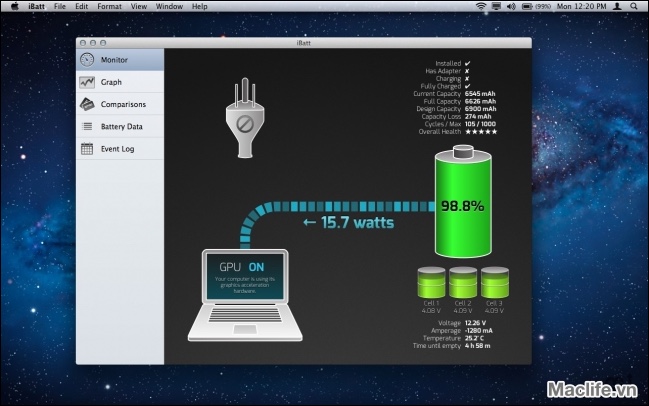Open the Format menu
The width and height of the screenshot is (649, 406).
coord(109,6)
